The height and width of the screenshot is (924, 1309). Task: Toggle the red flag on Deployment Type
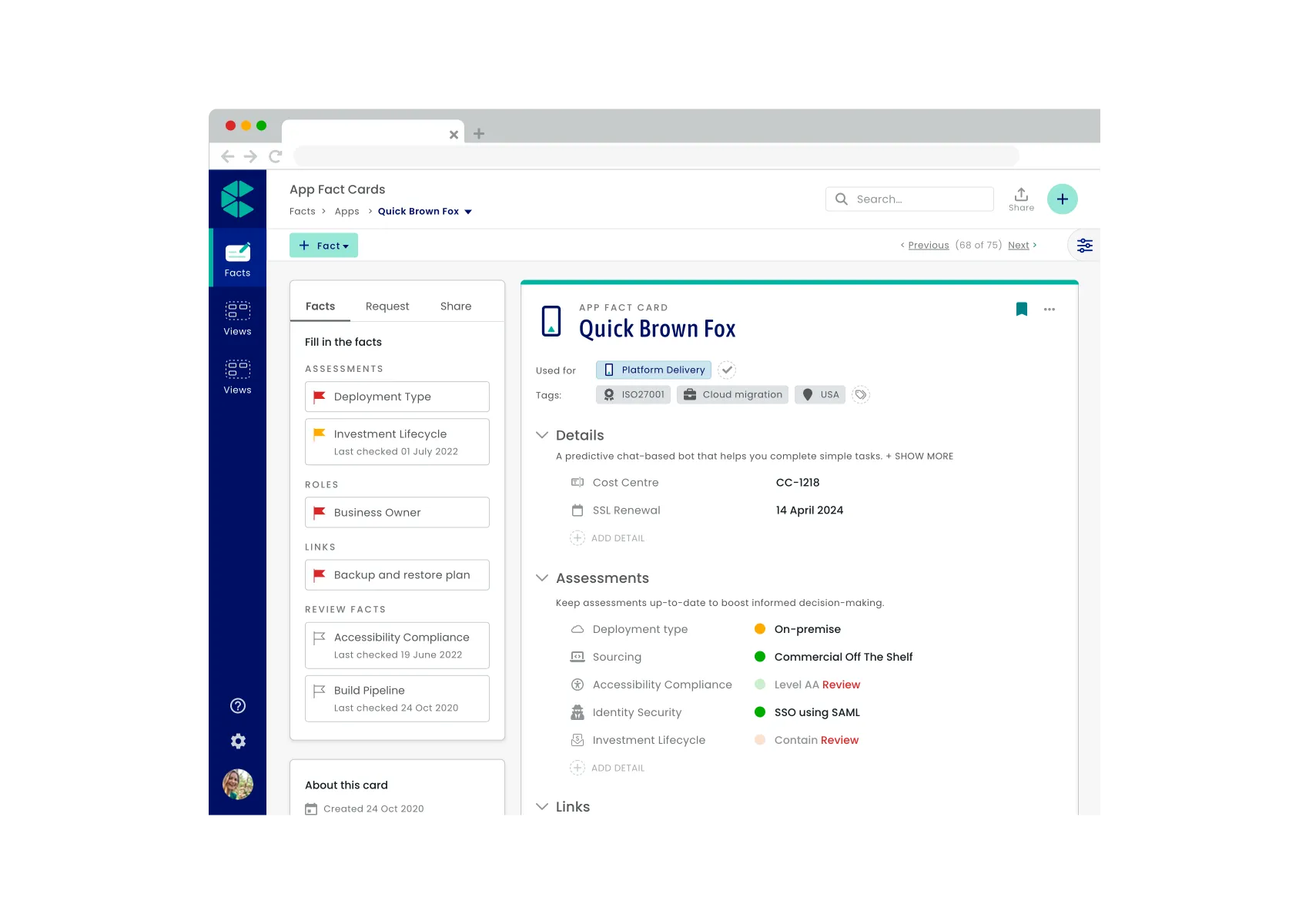[x=320, y=397]
